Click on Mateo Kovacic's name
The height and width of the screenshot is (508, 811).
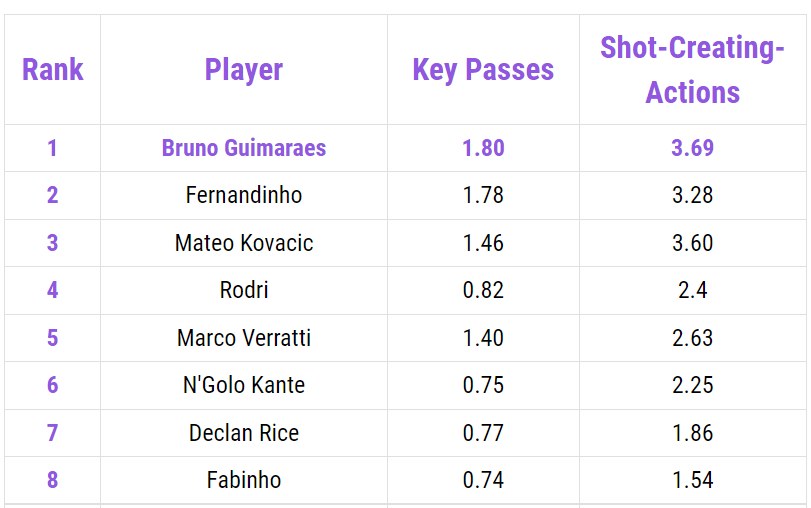(244, 243)
